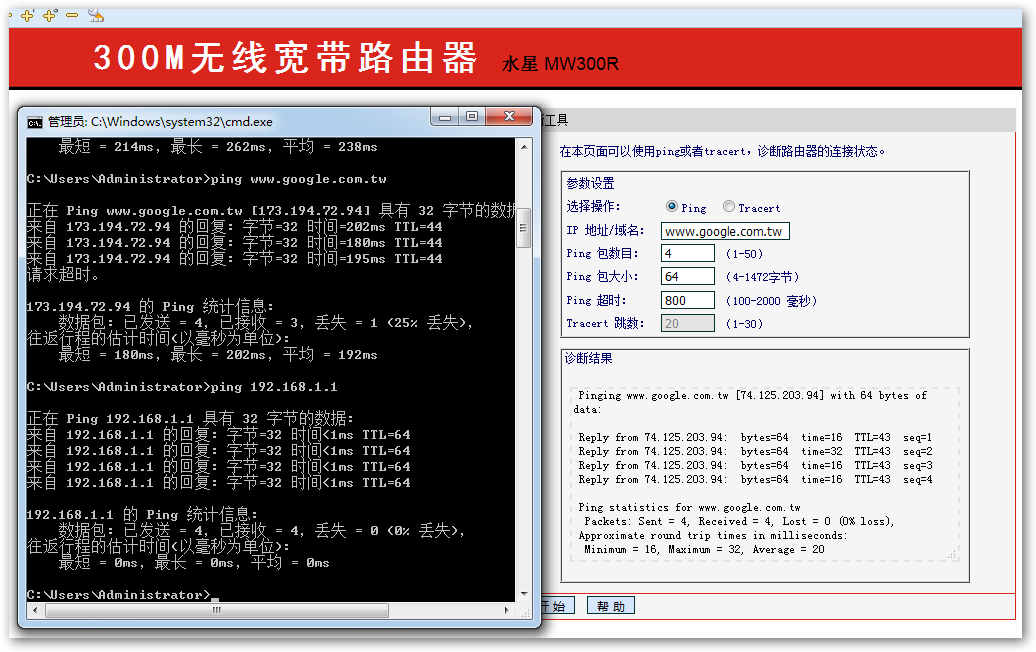The height and width of the screenshot is (652, 1036).
Task: Click the 帮助 help button
Action: 610,606
